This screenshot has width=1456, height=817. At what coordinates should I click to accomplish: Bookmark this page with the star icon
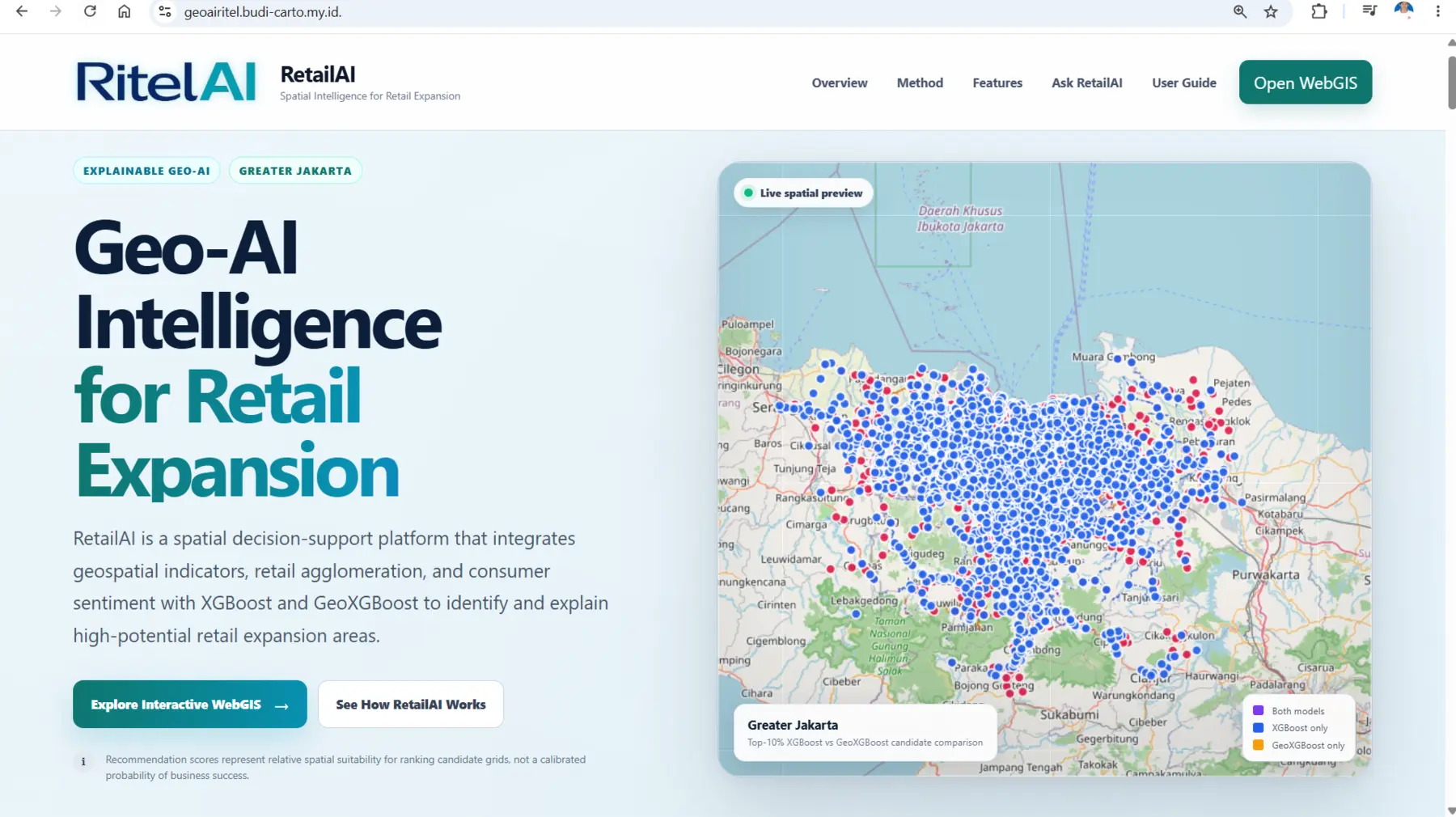tap(1271, 11)
